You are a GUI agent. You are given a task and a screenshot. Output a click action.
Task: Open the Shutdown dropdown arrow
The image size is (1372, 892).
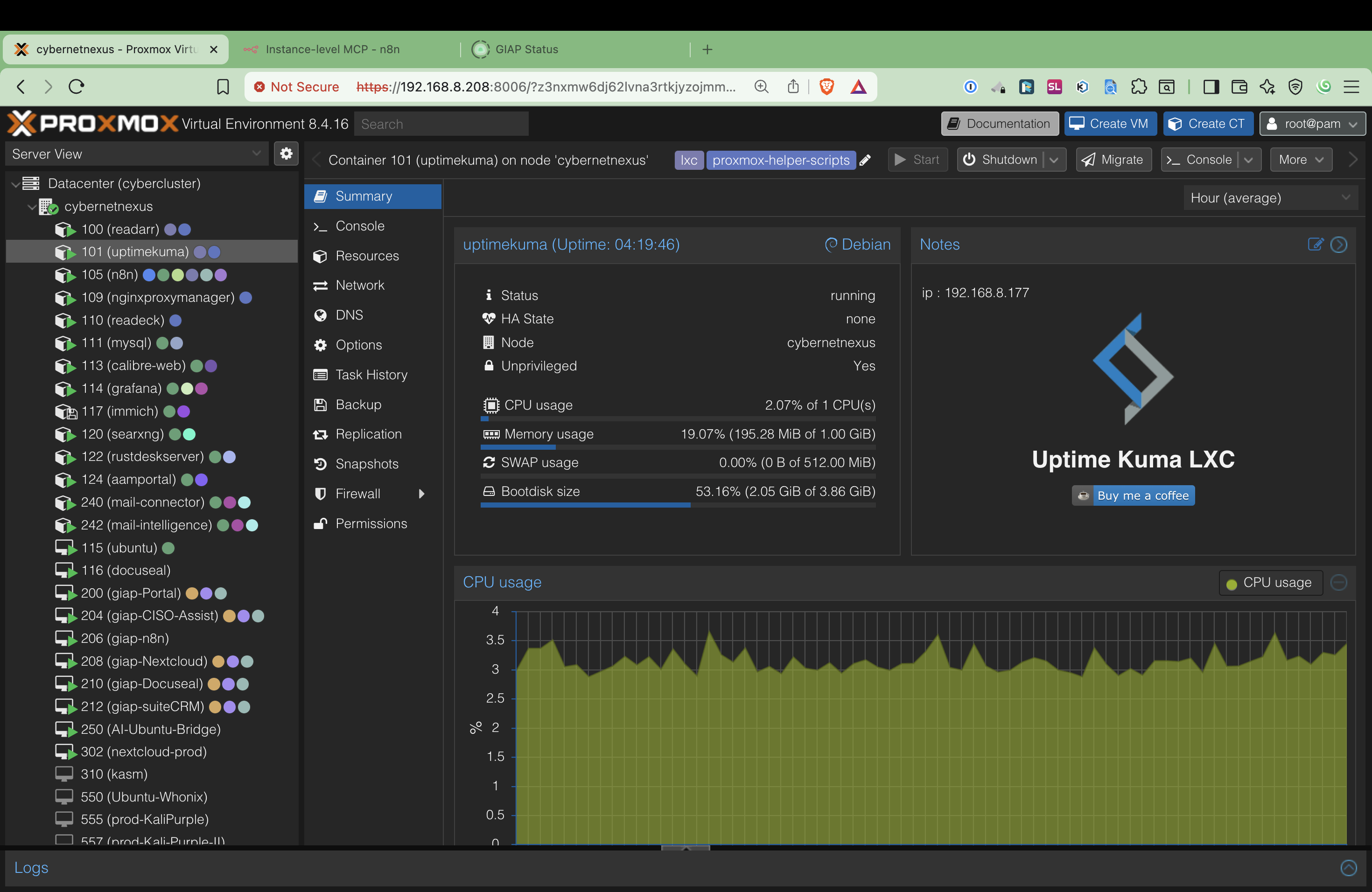pos(1054,160)
